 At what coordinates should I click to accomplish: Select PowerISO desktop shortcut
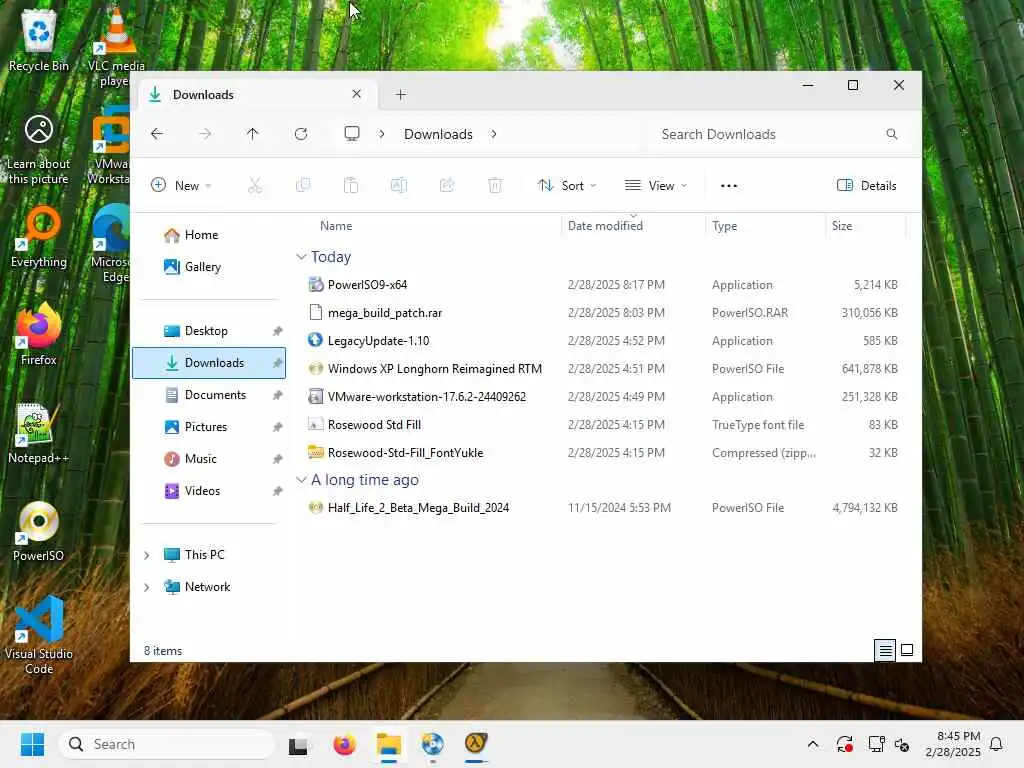click(x=39, y=532)
